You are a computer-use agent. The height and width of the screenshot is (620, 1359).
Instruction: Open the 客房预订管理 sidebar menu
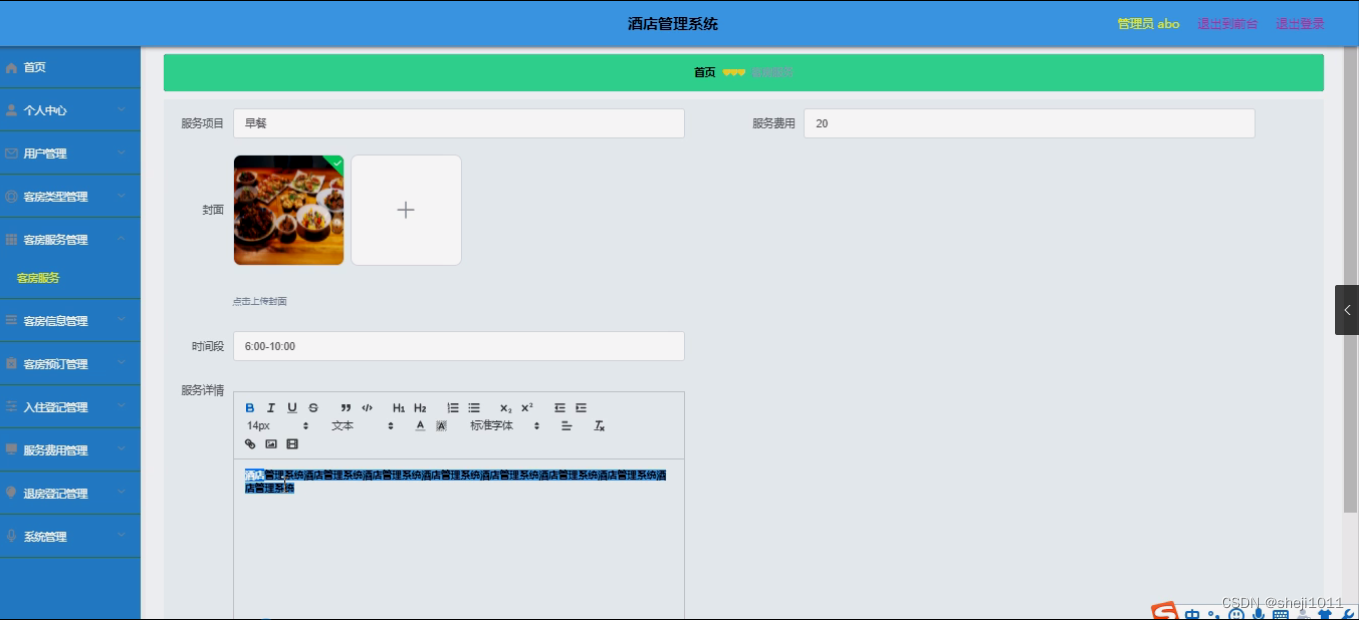tap(70, 363)
